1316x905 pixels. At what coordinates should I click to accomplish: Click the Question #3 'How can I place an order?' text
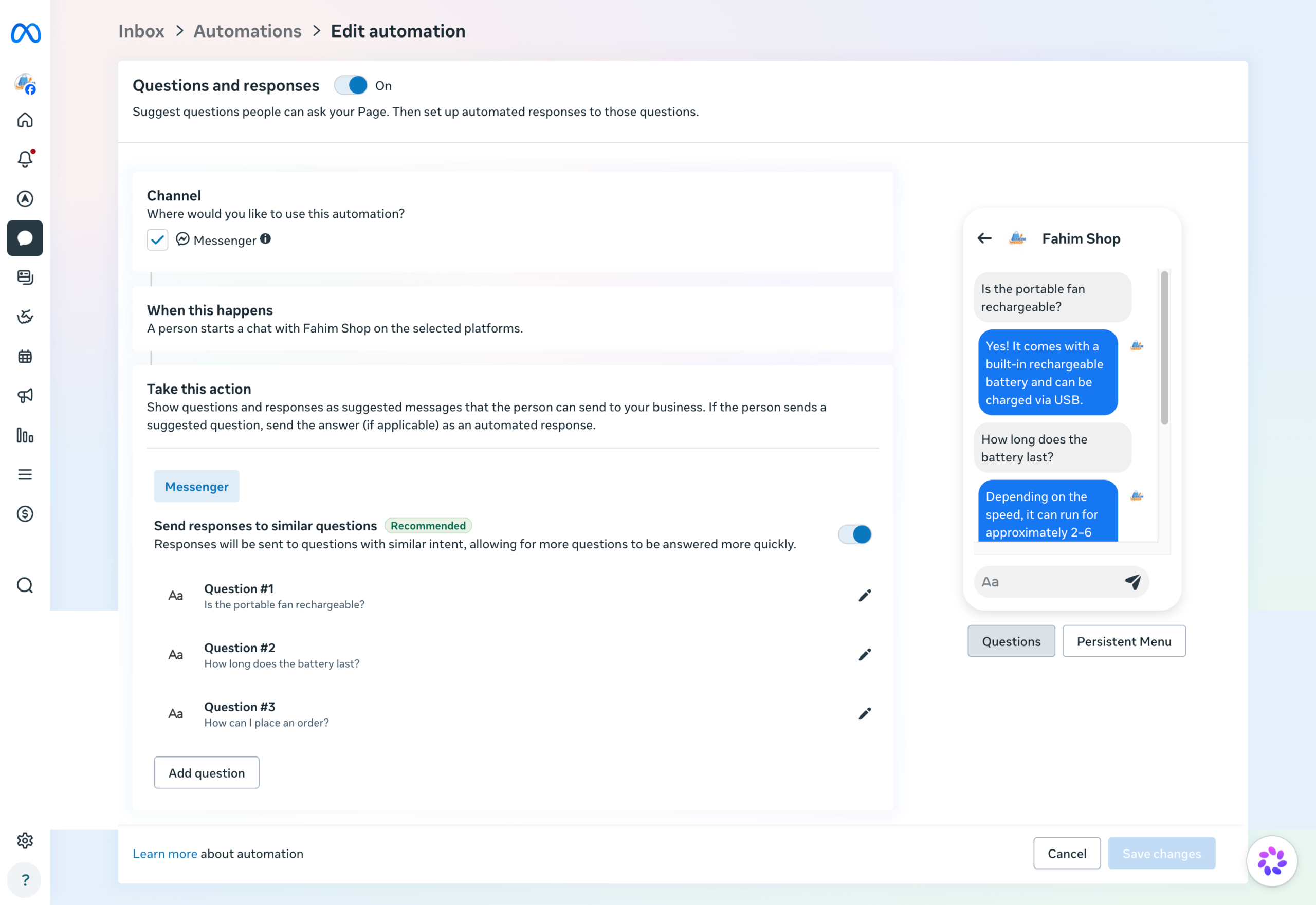pyautogui.click(x=267, y=723)
